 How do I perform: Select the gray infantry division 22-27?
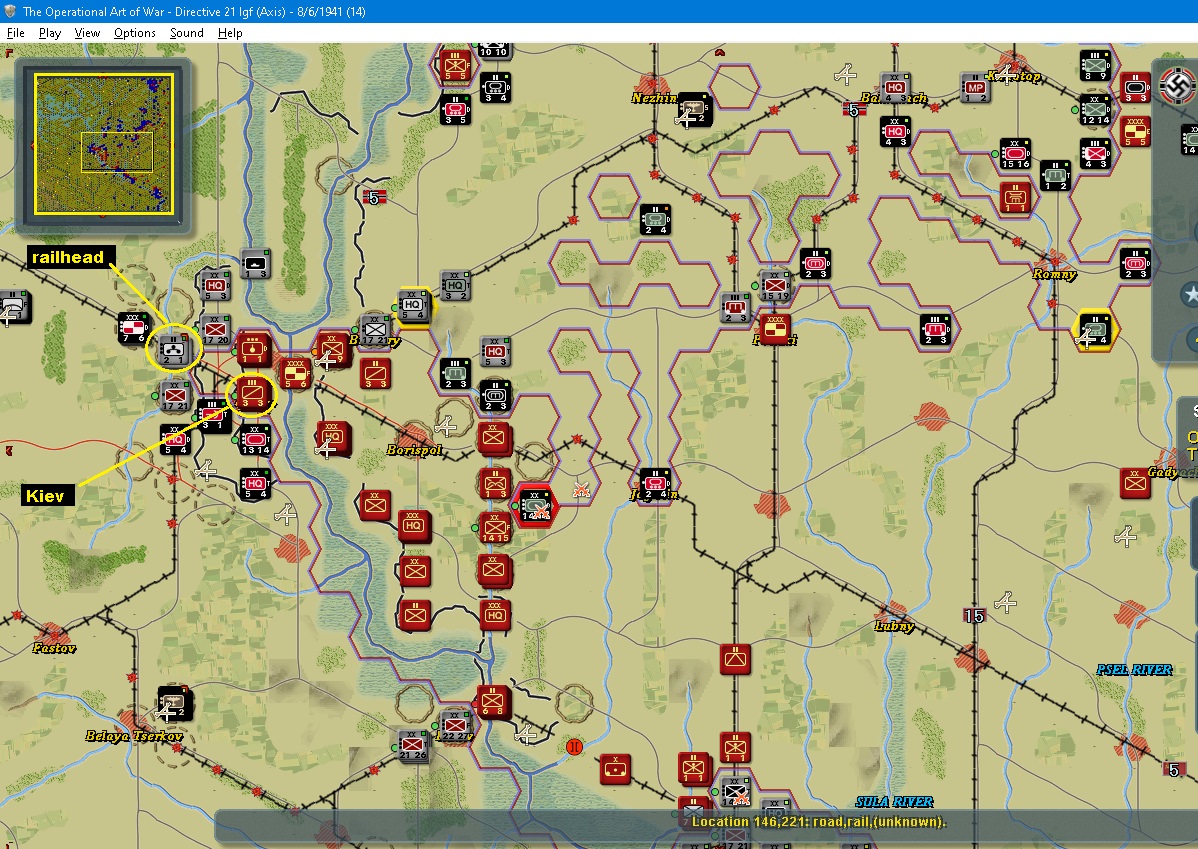[455, 726]
